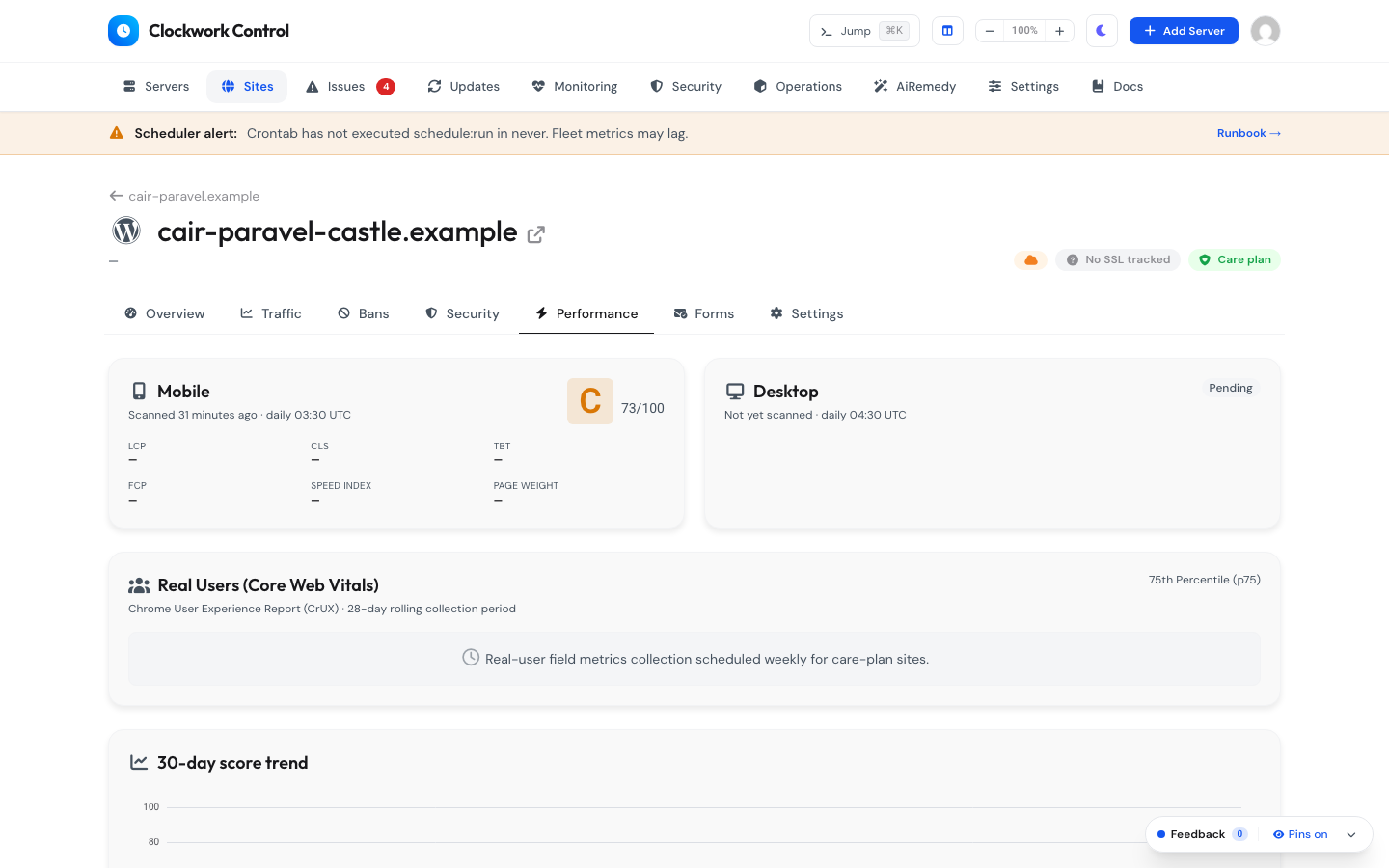
Task: Expand the feedback bar chevron
Action: 1351,834
